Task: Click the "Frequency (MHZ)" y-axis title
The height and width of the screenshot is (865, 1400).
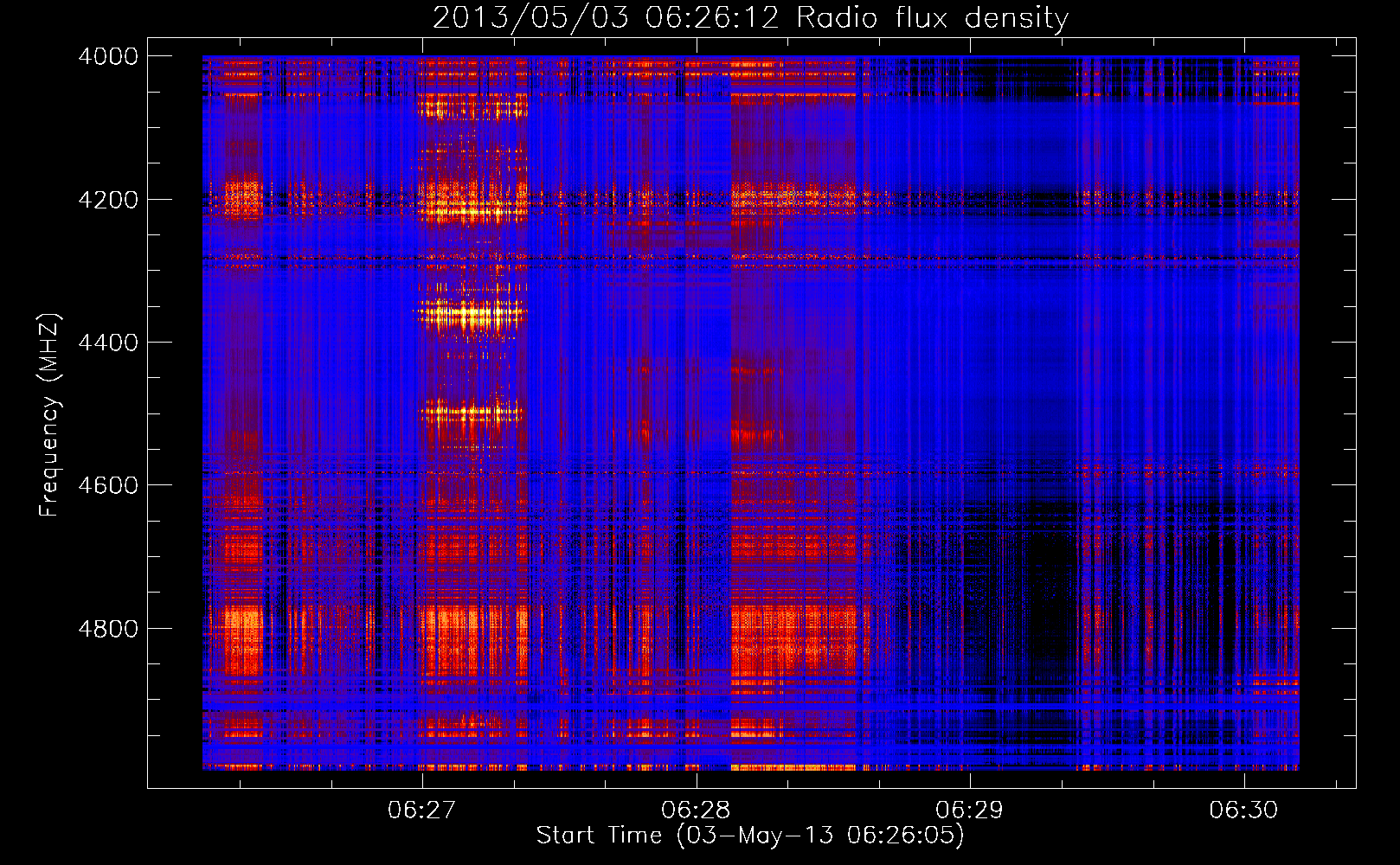Action: click(49, 415)
